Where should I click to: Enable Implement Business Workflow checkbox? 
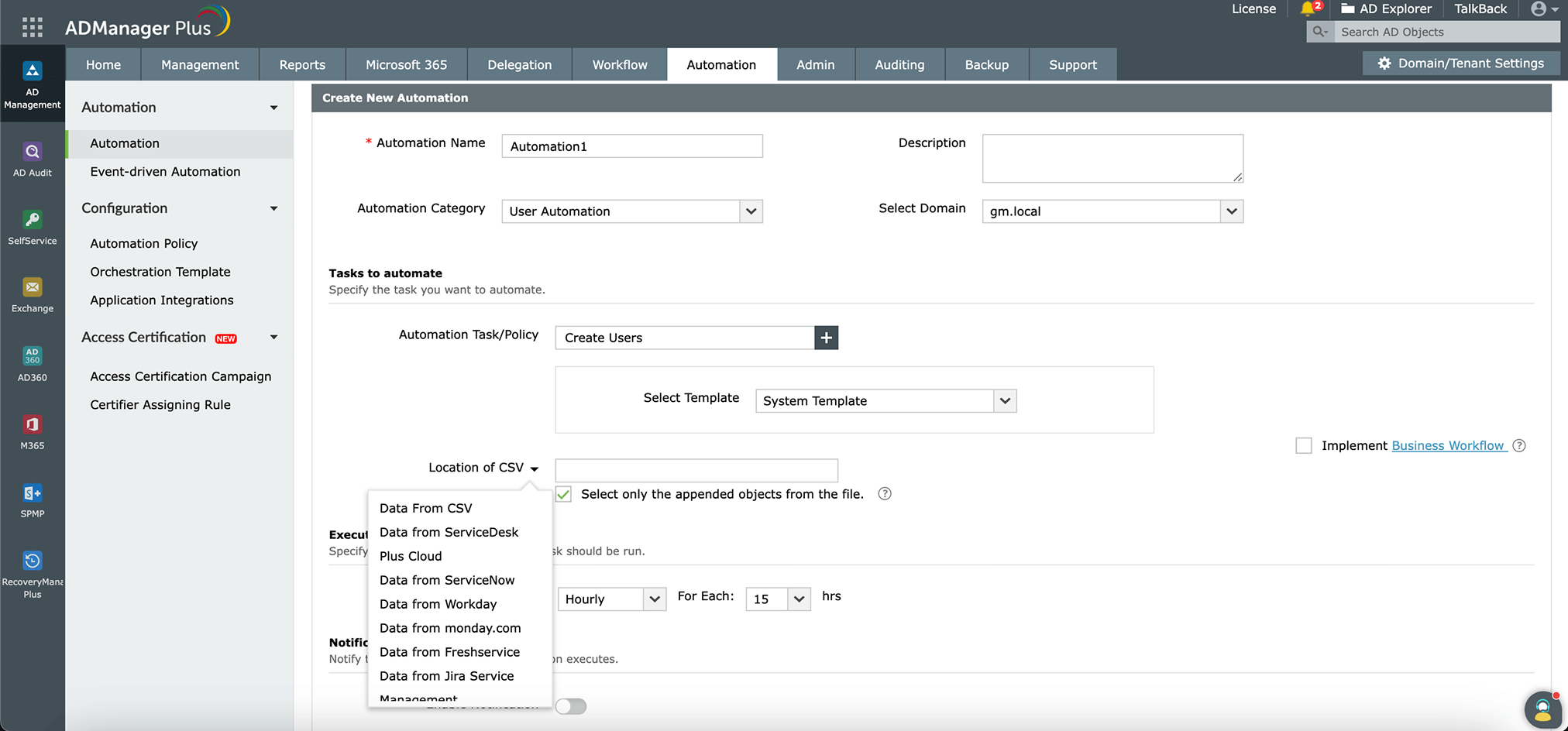pyautogui.click(x=1304, y=445)
